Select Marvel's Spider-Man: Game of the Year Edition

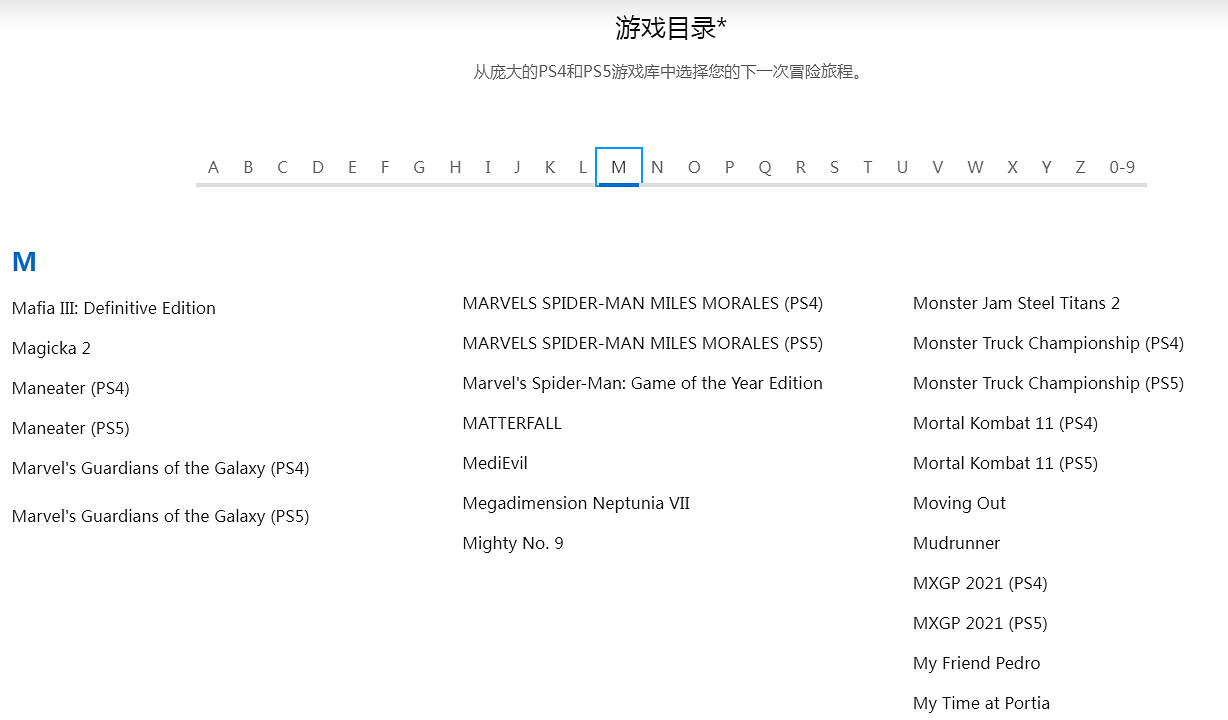point(642,383)
